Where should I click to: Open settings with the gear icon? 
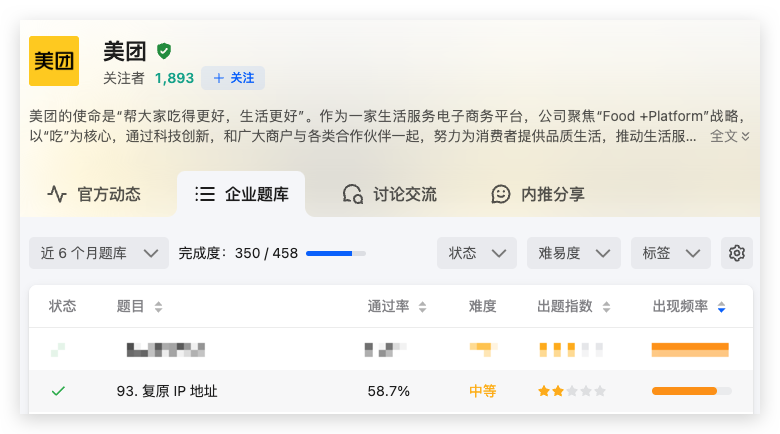tap(737, 253)
